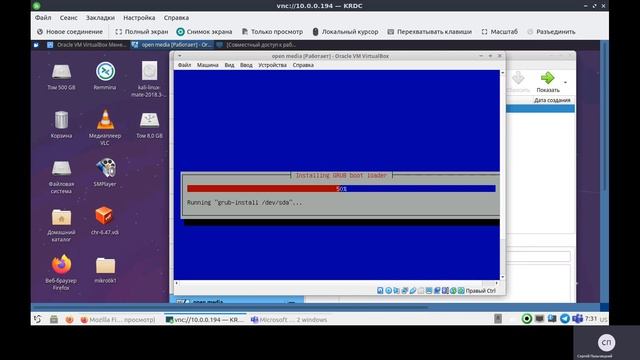Image resolution: width=640 pixels, height=360 pixels.
Task: Toggle Масштаб scaling option
Action: 500,31
